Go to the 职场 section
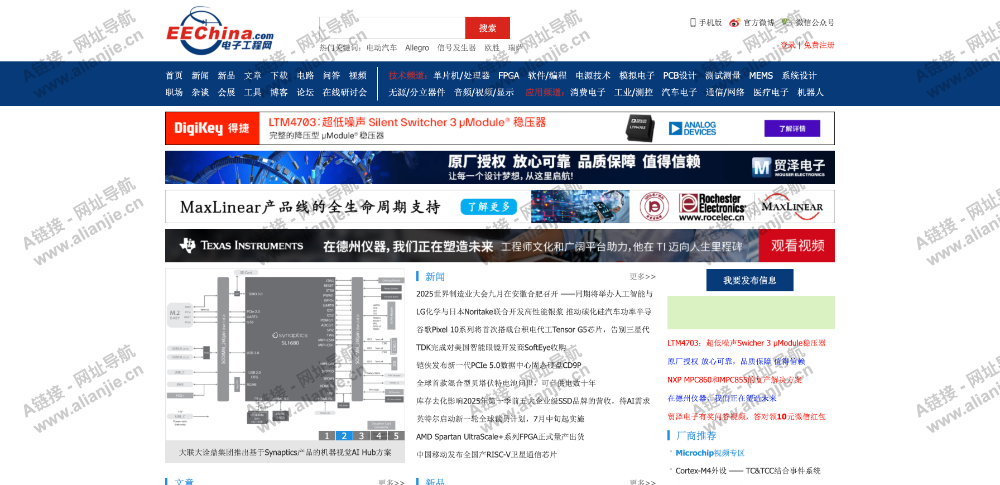Image resolution: width=1000 pixels, height=485 pixels. (x=174, y=92)
